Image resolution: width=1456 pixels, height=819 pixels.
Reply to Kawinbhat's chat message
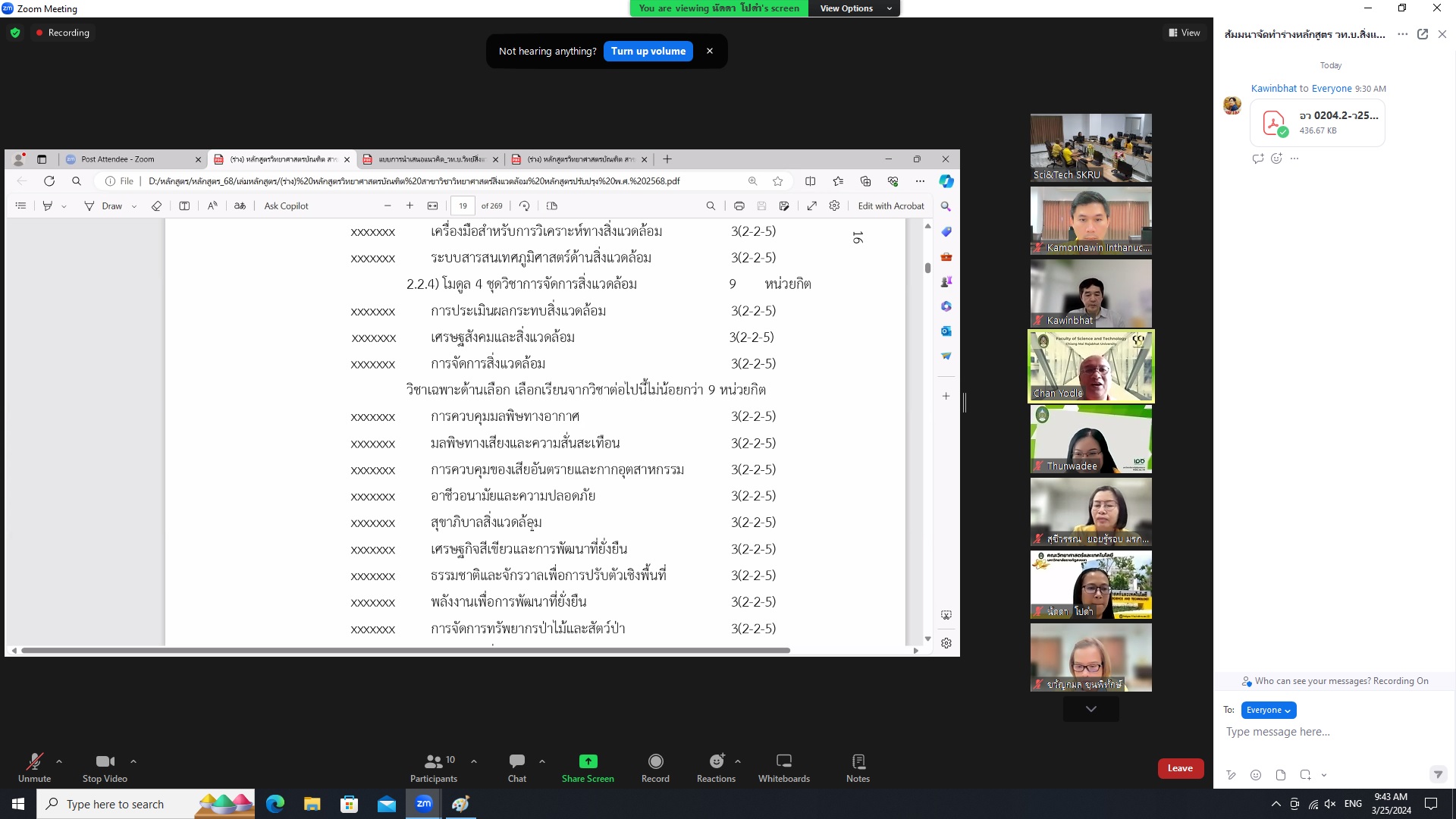[1258, 158]
